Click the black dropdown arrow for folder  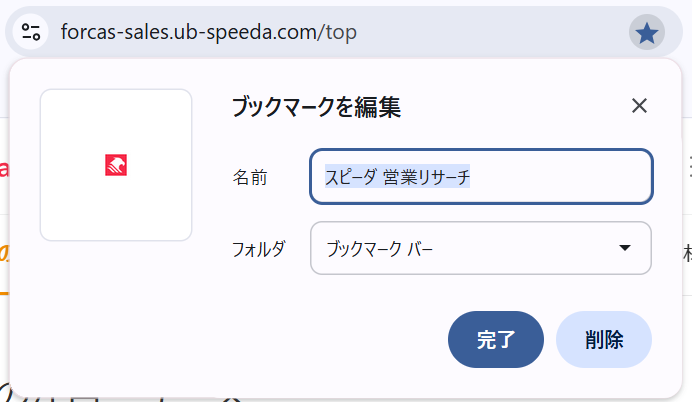point(625,248)
